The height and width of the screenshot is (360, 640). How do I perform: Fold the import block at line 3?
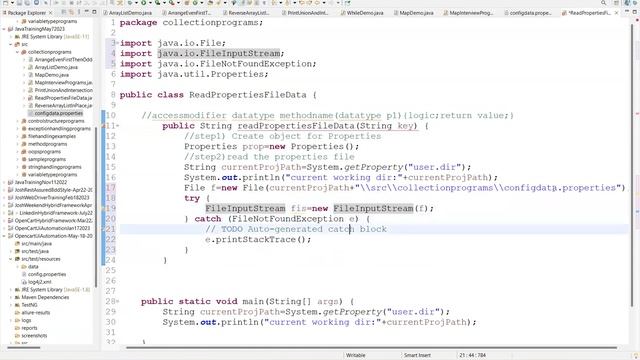118,43
